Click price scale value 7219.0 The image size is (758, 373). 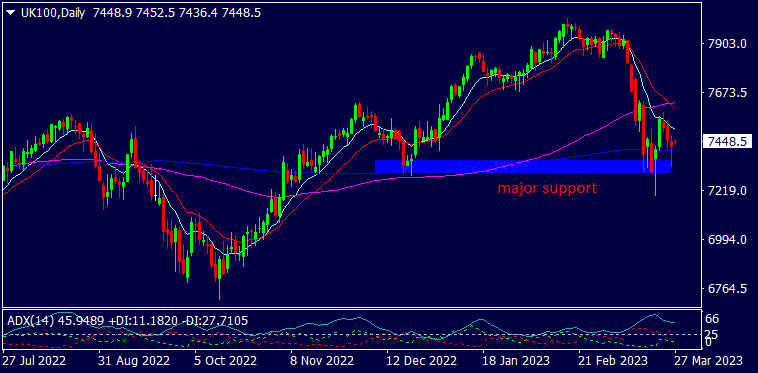728,191
